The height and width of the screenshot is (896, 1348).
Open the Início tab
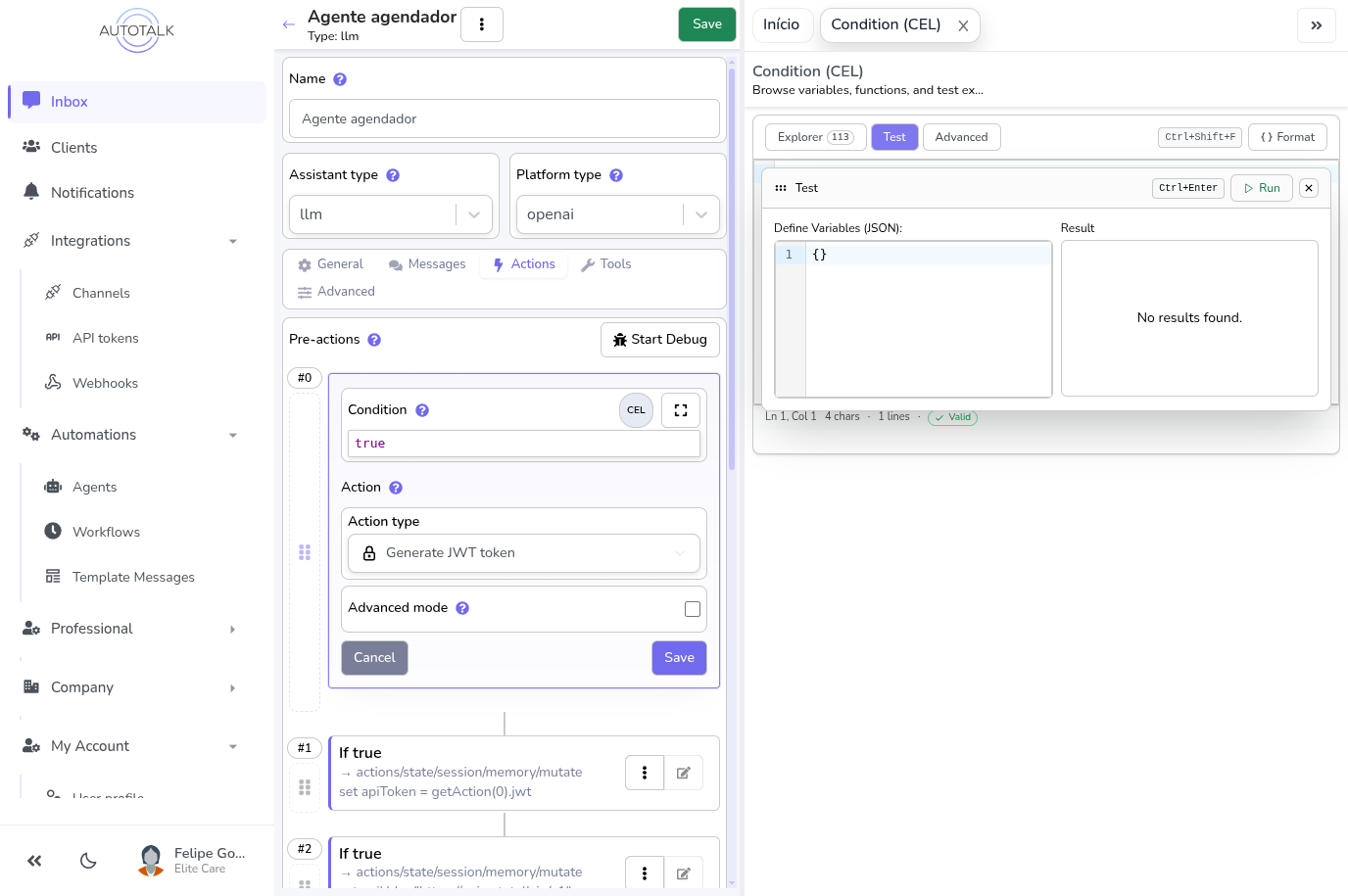(782, 24)
